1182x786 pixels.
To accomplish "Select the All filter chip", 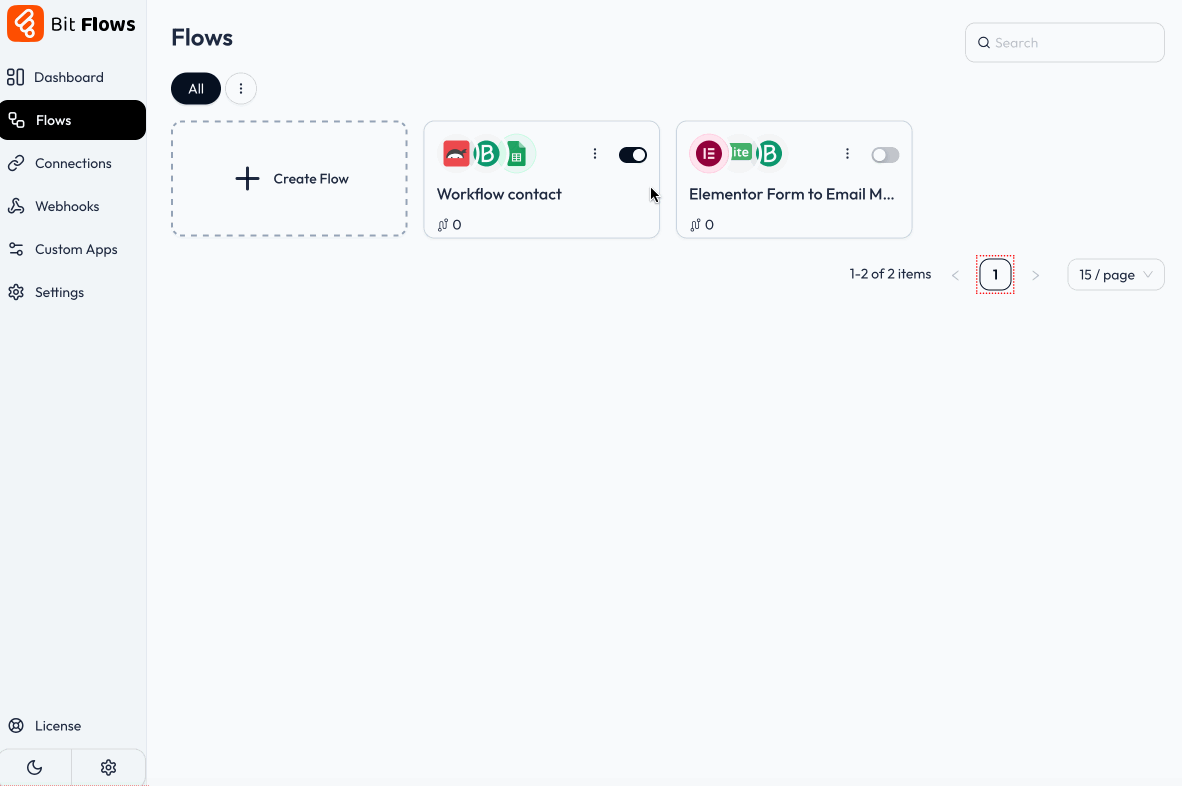I will 195,88.
